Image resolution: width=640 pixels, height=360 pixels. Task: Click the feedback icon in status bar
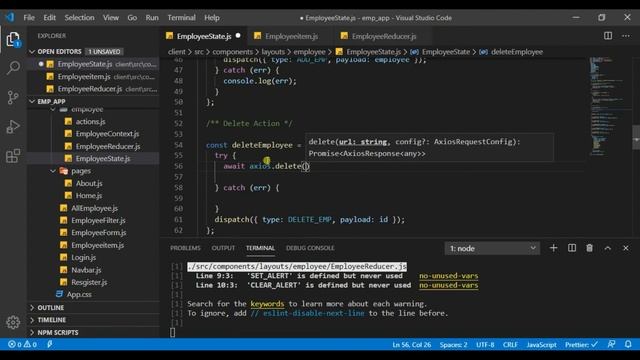coord(611,344)
